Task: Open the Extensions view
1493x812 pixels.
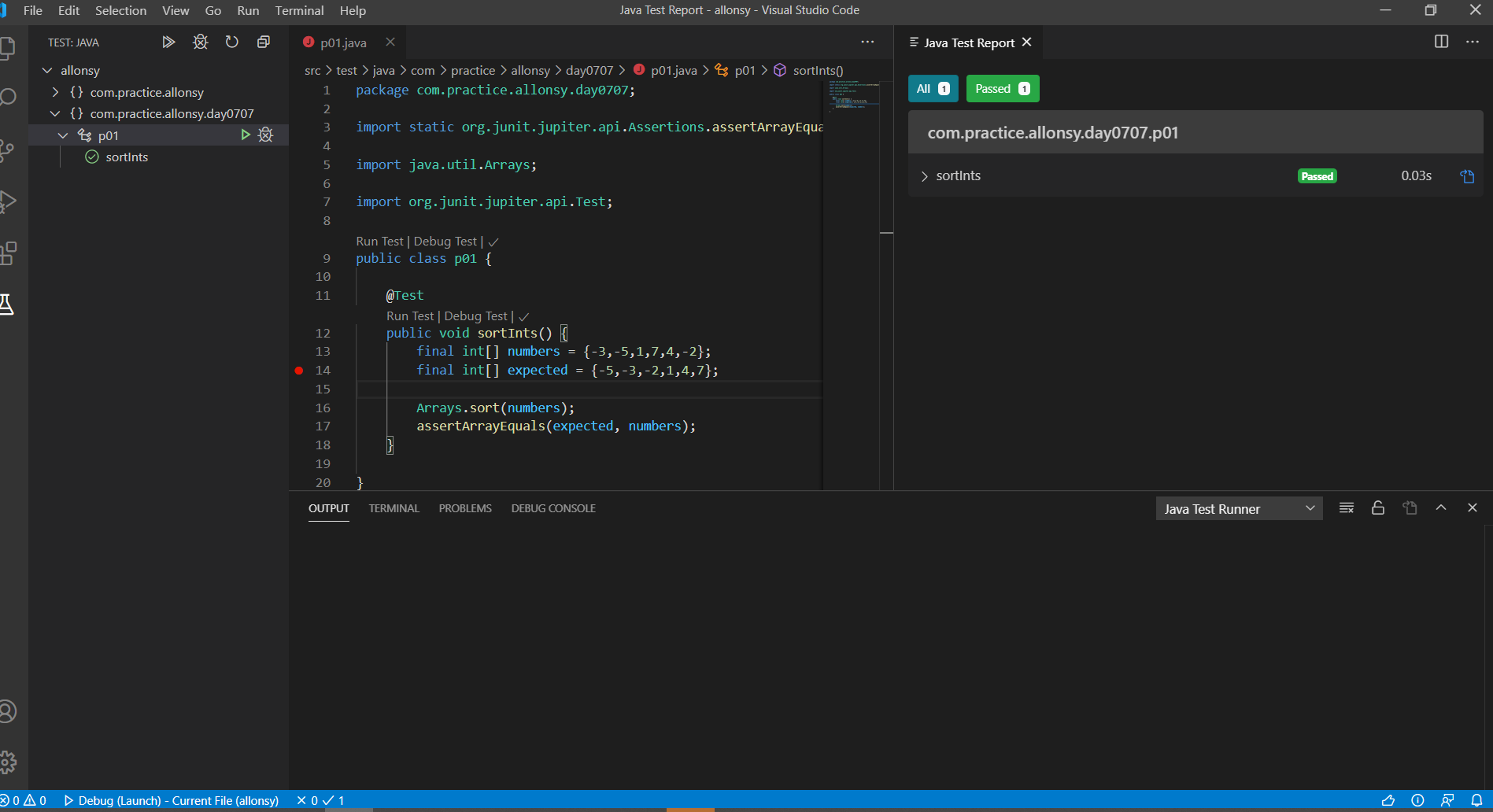Action: [x=7, y=253]
